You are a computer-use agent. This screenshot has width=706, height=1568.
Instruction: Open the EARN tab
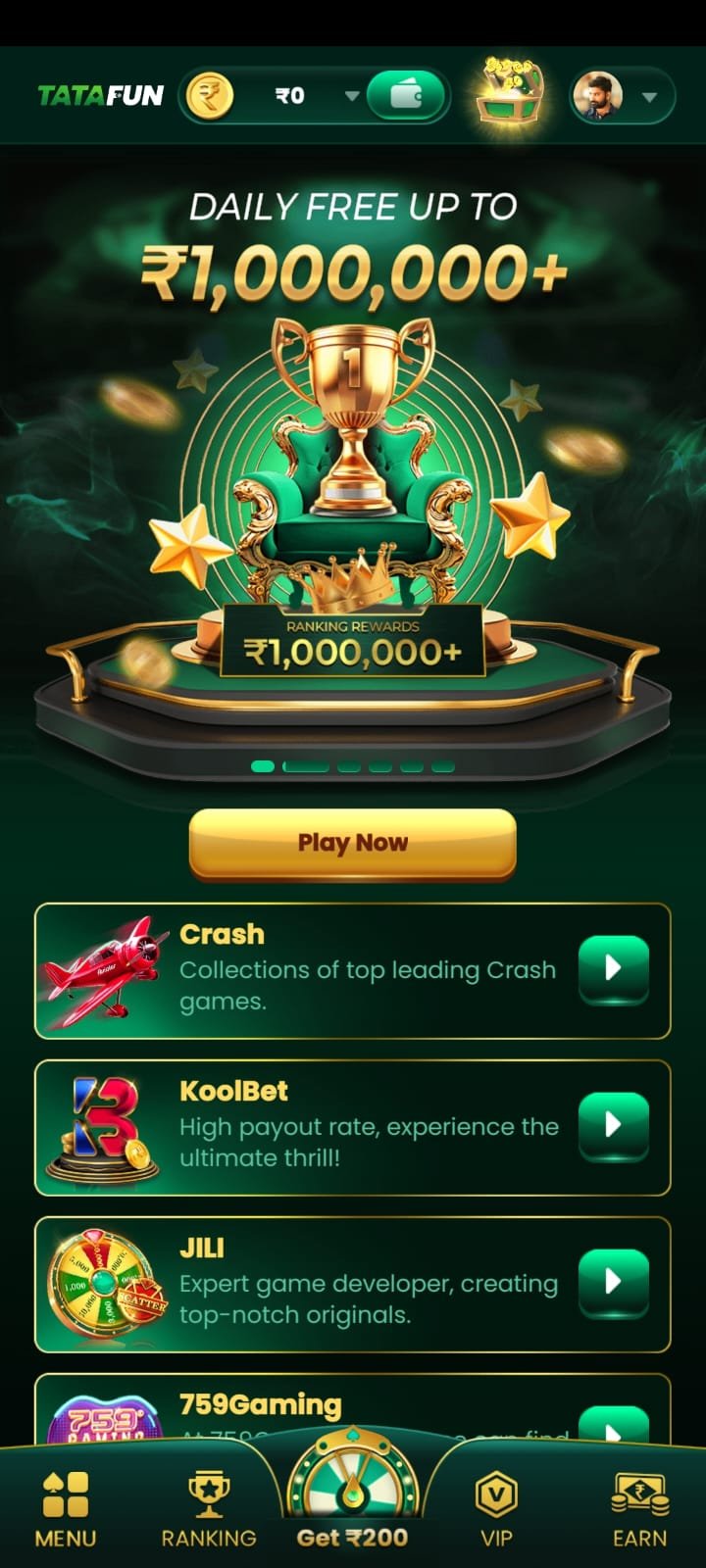(x=639, y=1508)
